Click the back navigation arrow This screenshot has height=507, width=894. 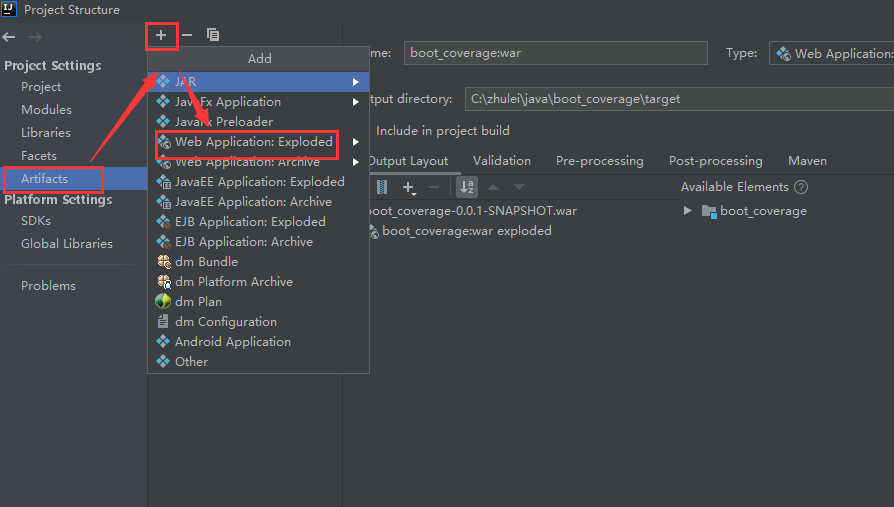[9, 37]
